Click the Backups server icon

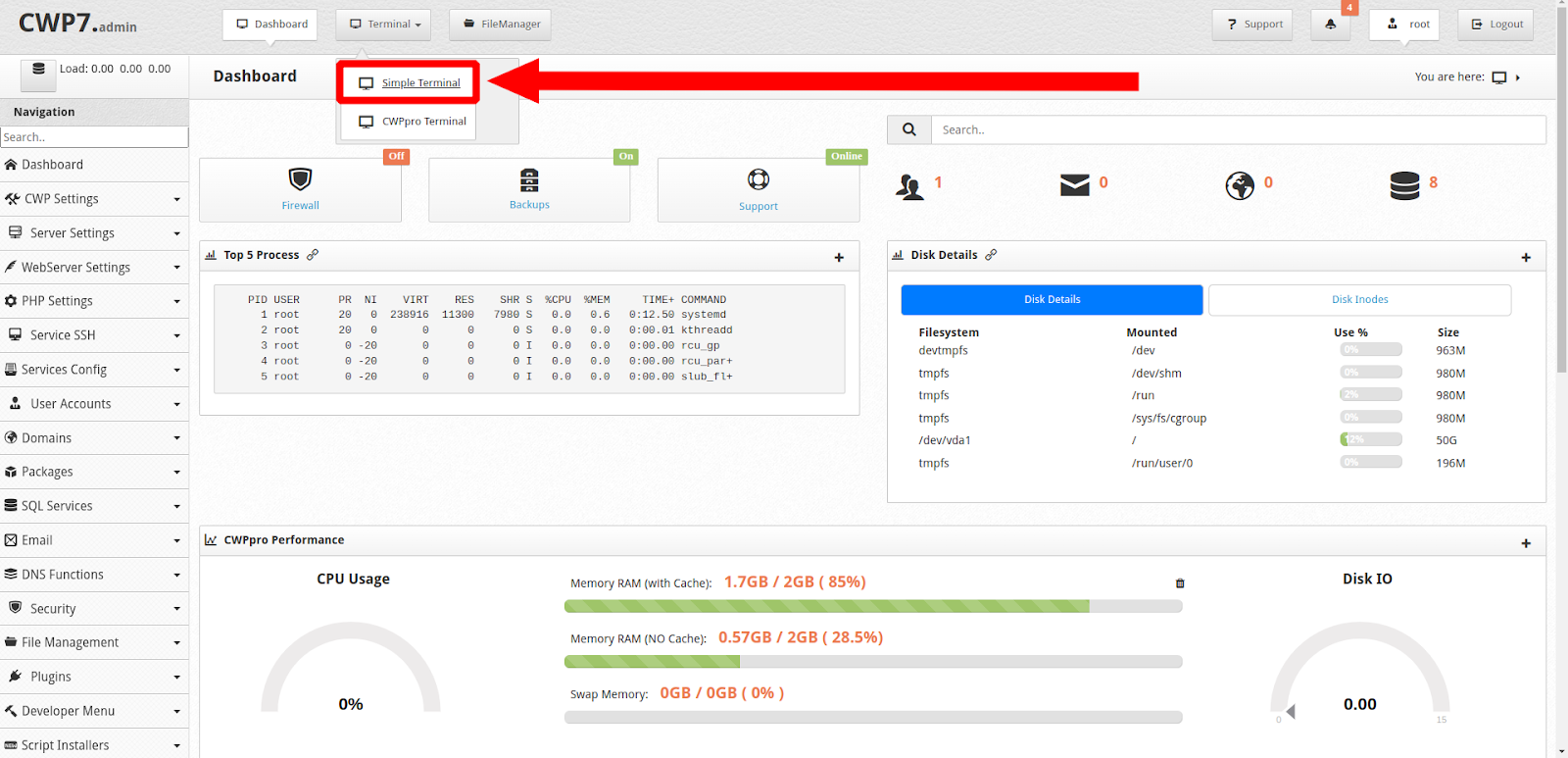[529, 179]
